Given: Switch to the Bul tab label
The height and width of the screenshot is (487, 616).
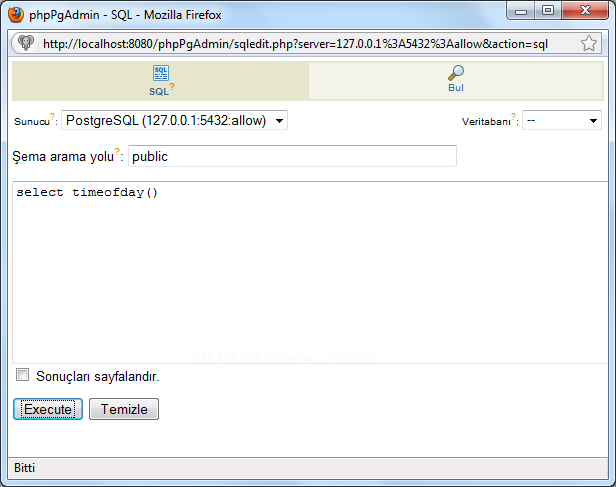Looking at the screenshot, I should (x=456, y=88).
